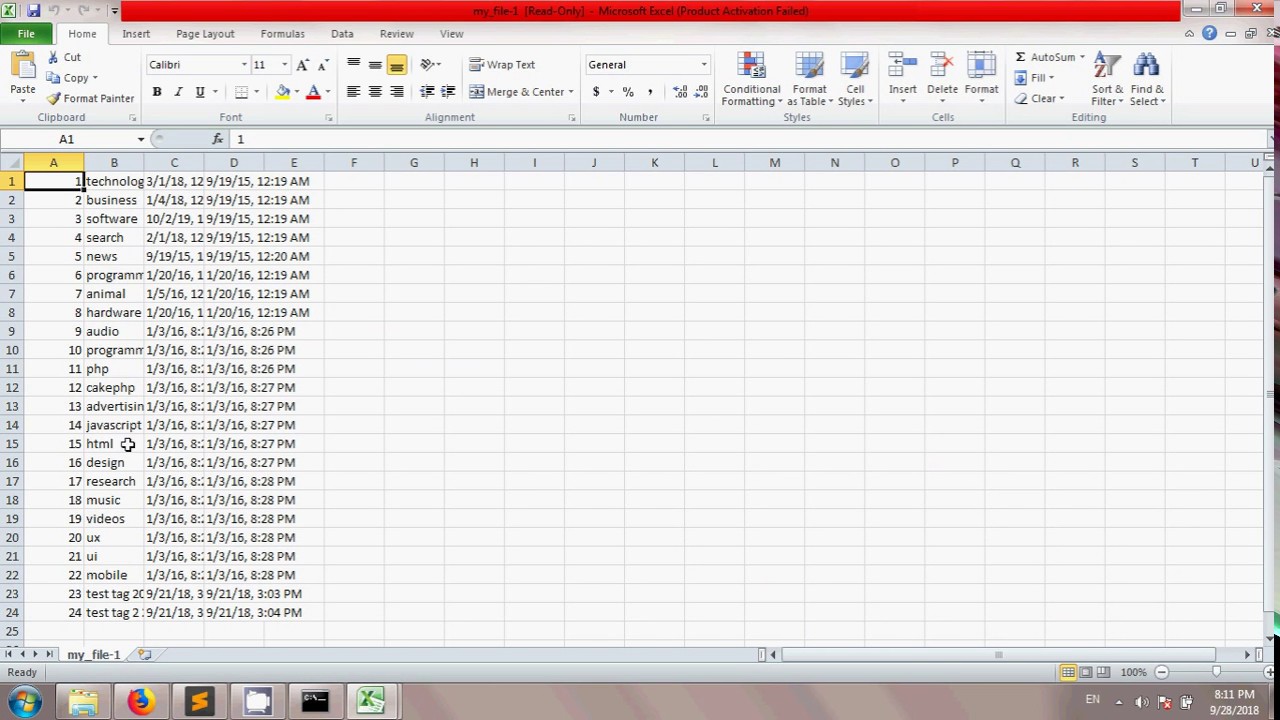
Task: Apply Comma Style
Action: 650,92
